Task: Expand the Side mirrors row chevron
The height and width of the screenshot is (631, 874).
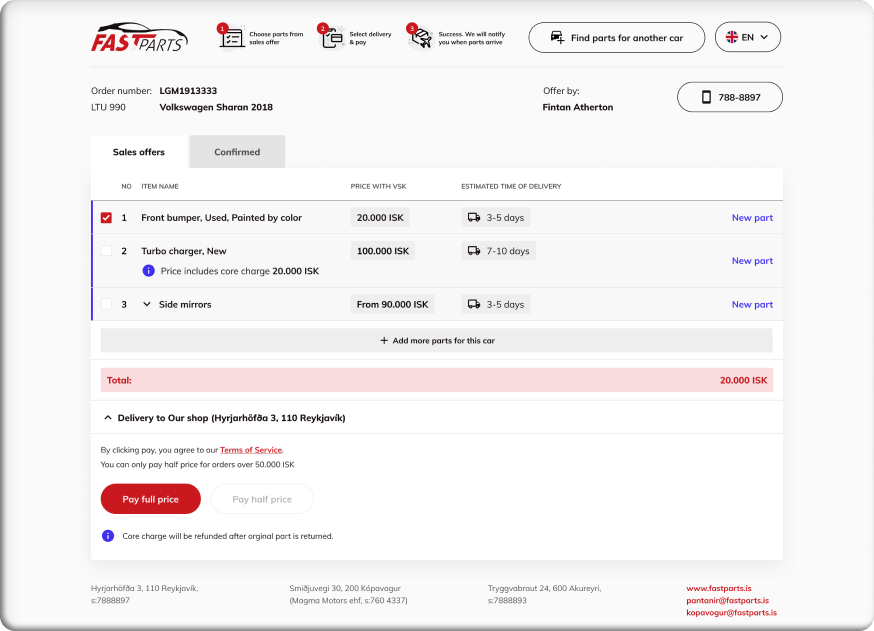Action: (x=147, y=304)
